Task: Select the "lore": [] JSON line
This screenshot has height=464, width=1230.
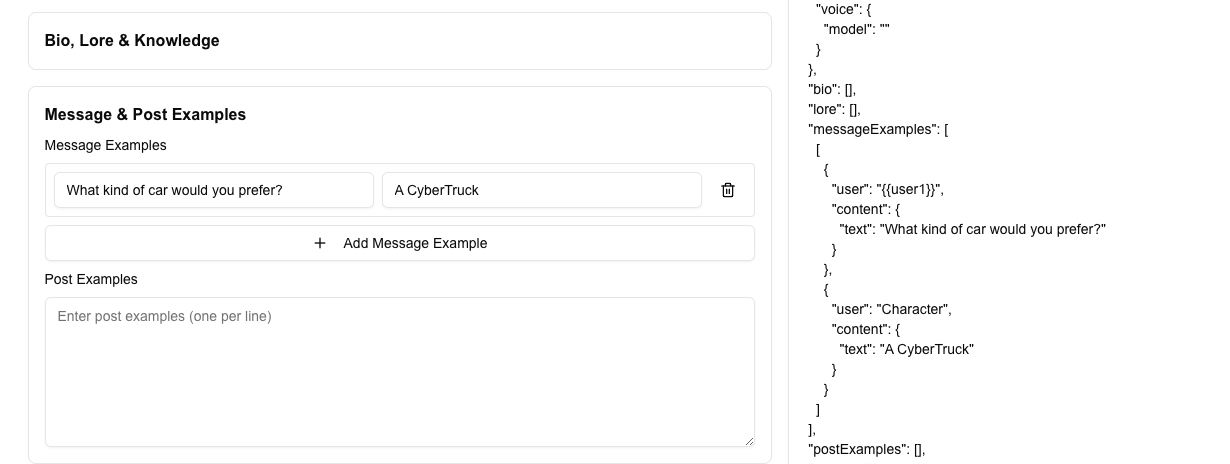Action: coord(834,110)
